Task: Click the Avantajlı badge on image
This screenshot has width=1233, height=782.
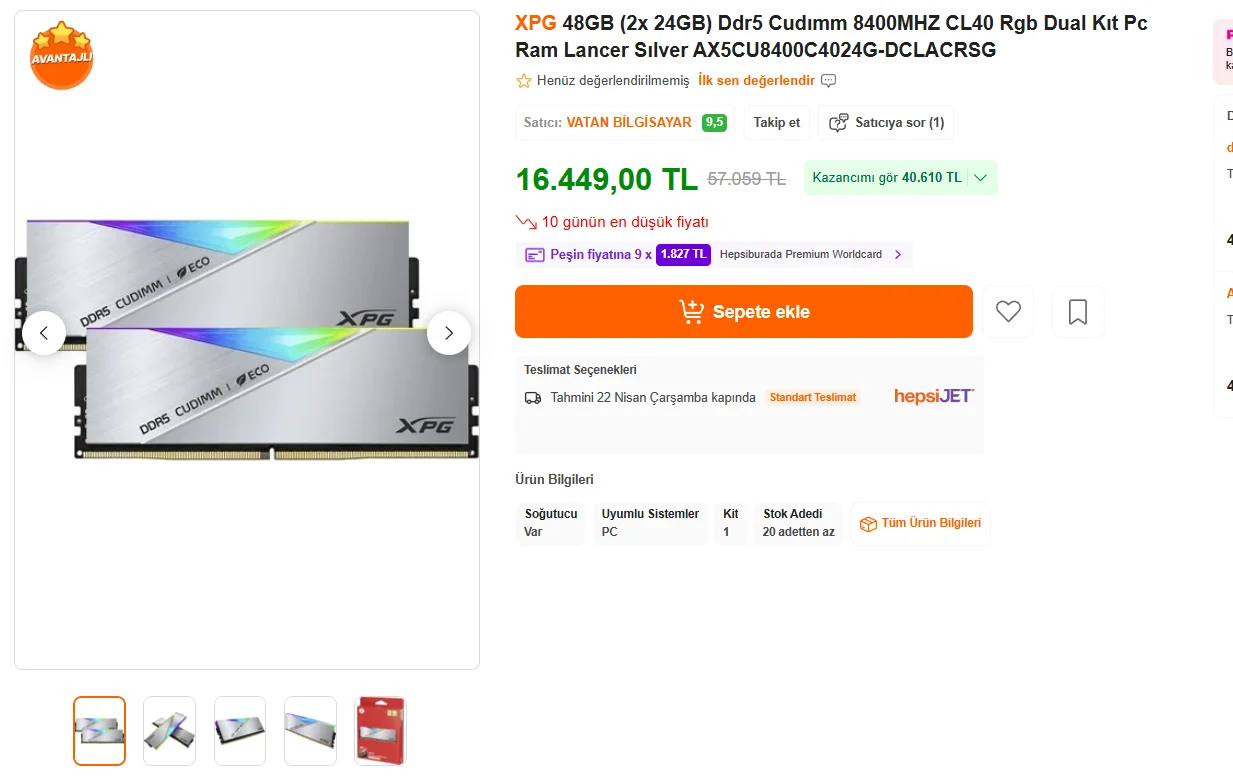Action: pos(61,55)
